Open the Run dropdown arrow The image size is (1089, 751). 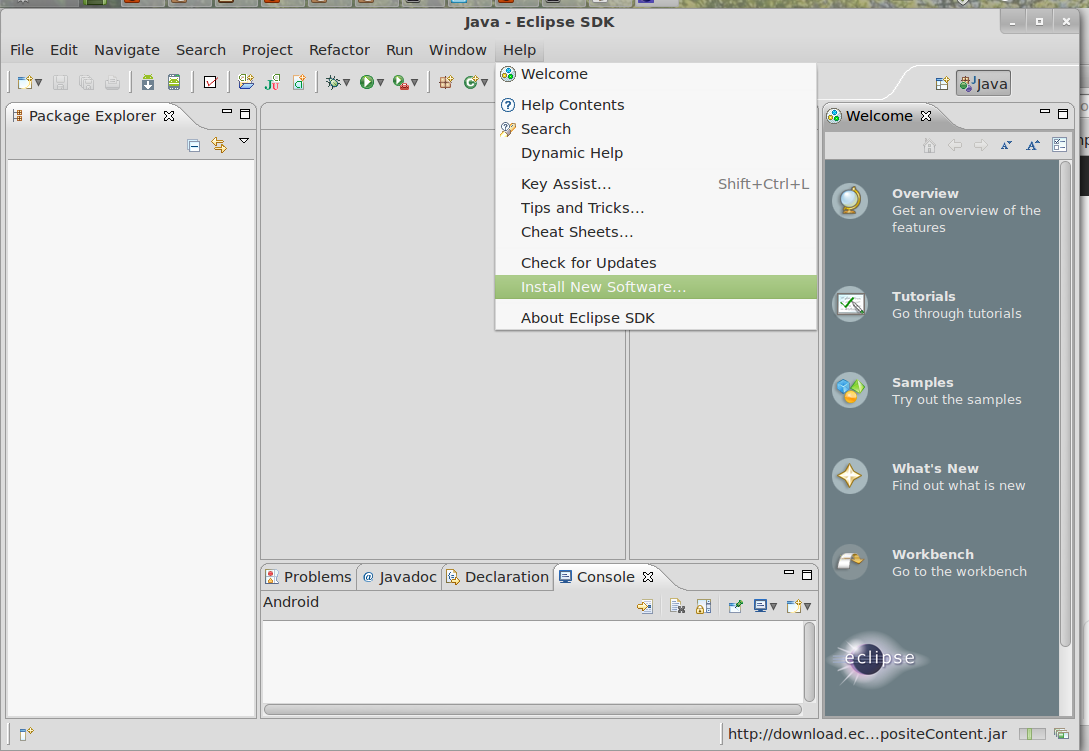(380, 83)
